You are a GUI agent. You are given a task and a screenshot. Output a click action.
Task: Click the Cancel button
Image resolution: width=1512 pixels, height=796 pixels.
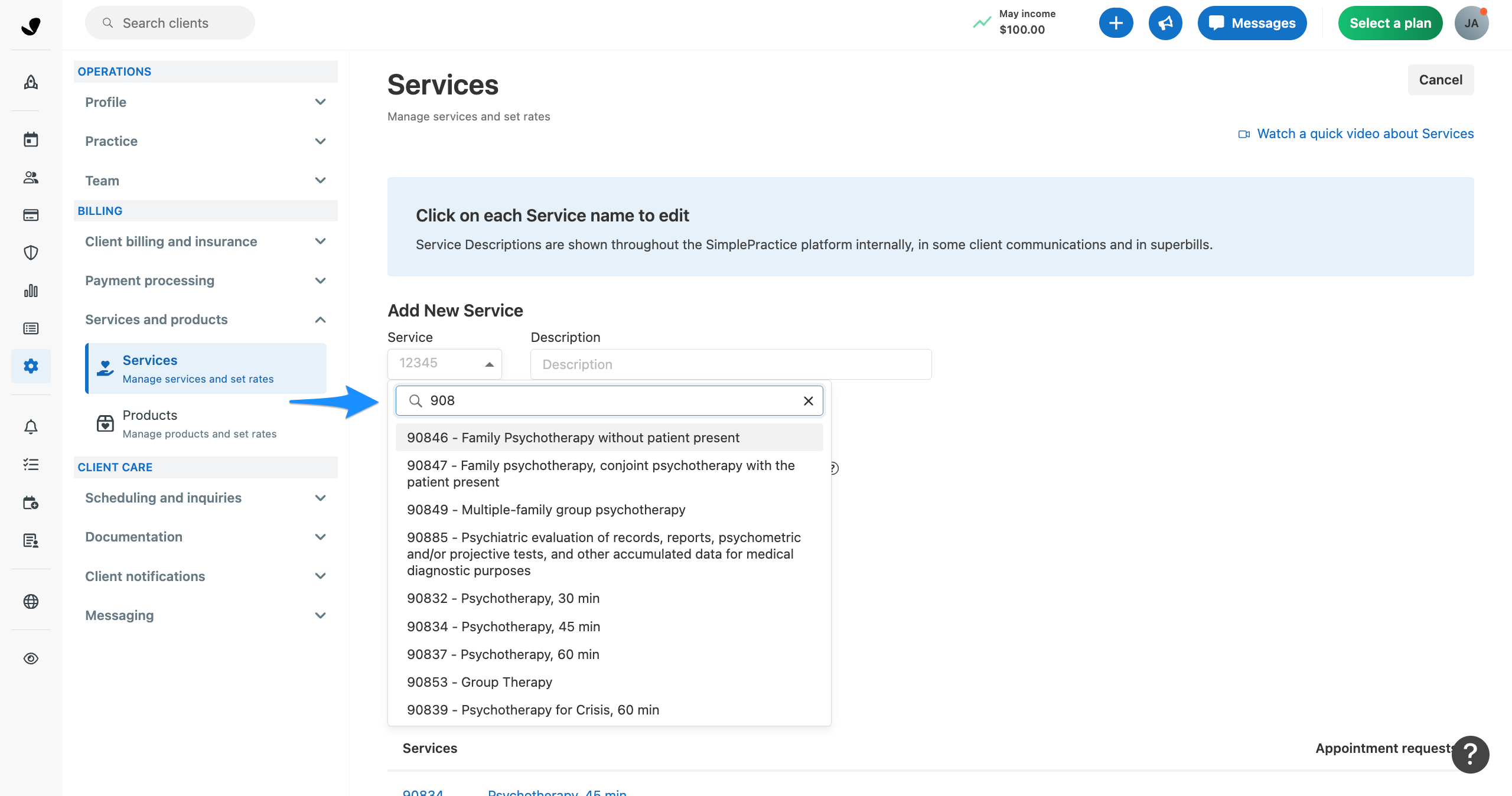coord(1441,80)
